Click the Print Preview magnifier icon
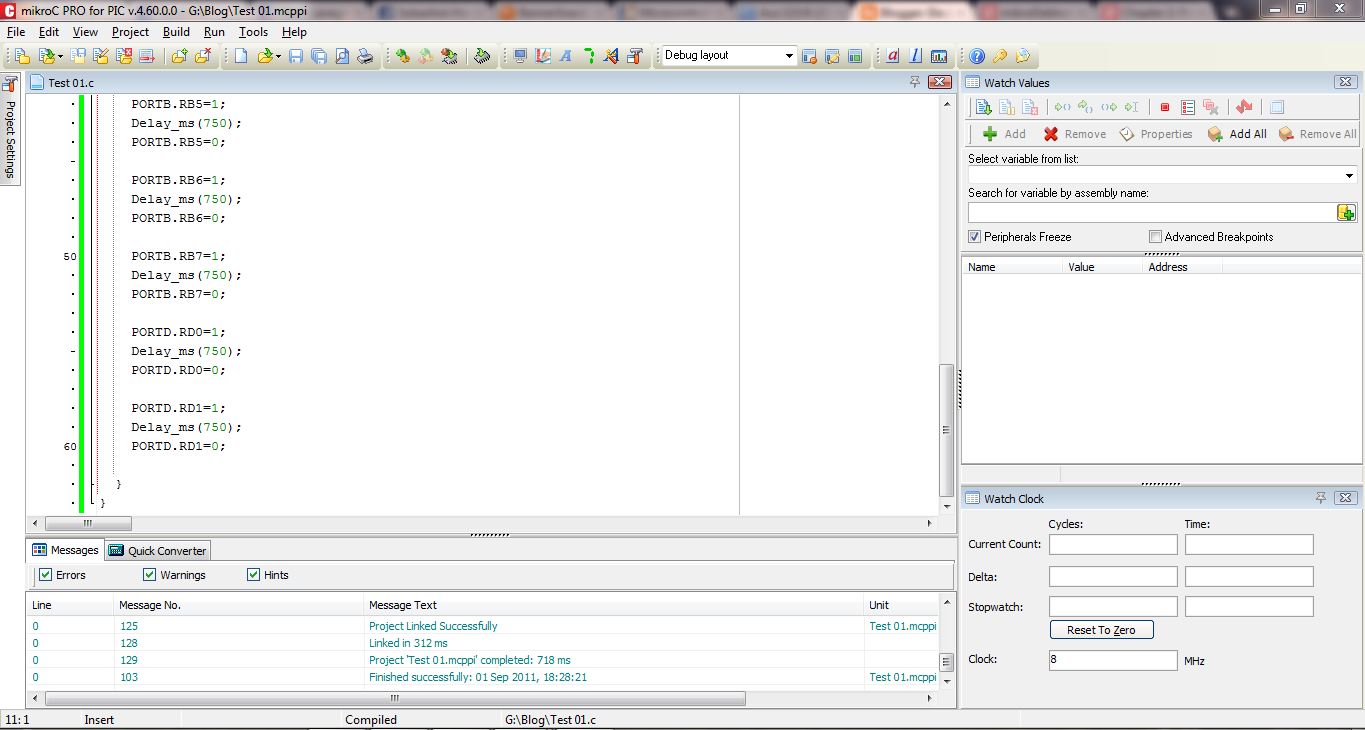Viewport: 1365px width, 730px height. (342, 56)
